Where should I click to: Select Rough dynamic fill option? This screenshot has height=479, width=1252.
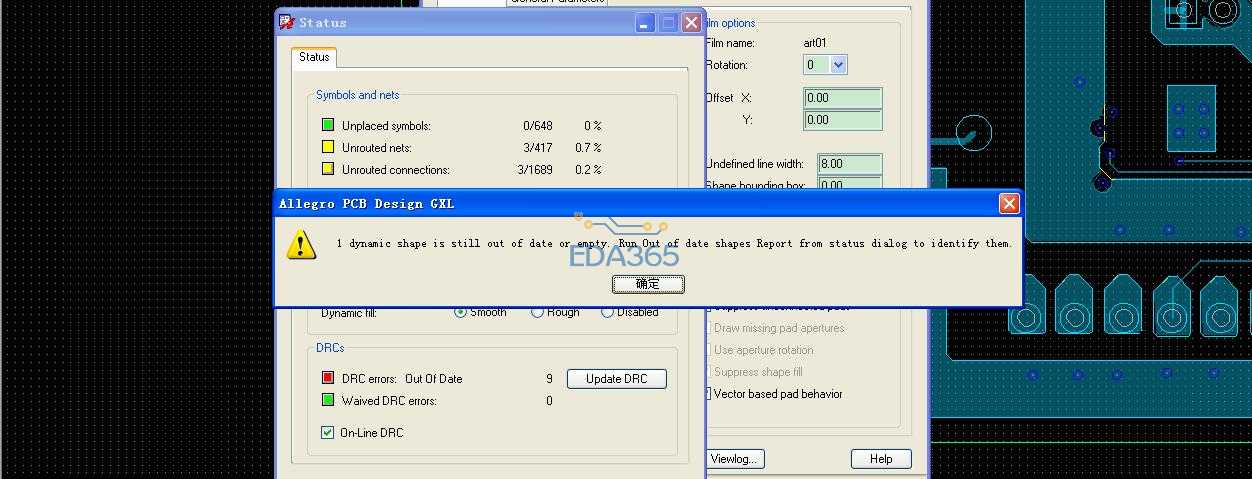(537, 312)
